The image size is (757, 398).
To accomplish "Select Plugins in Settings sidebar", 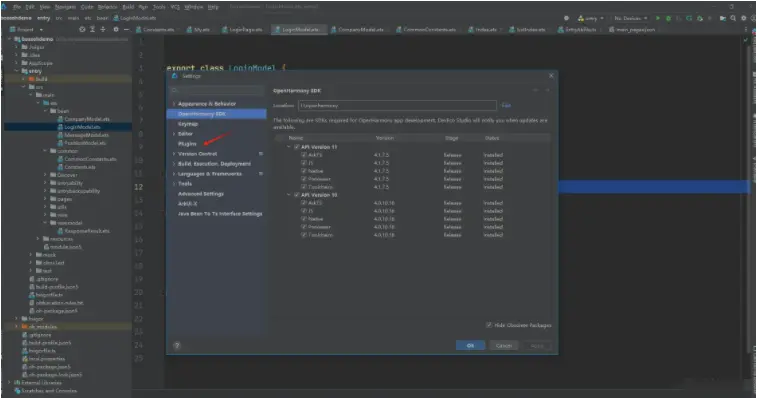I will 187,144.
